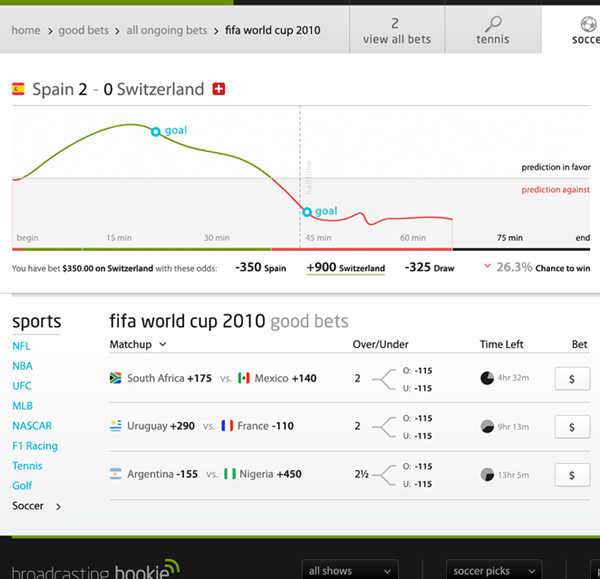Click the 13hr 5m time pie icon
600x579 pixels.
[x=487, y=475]
